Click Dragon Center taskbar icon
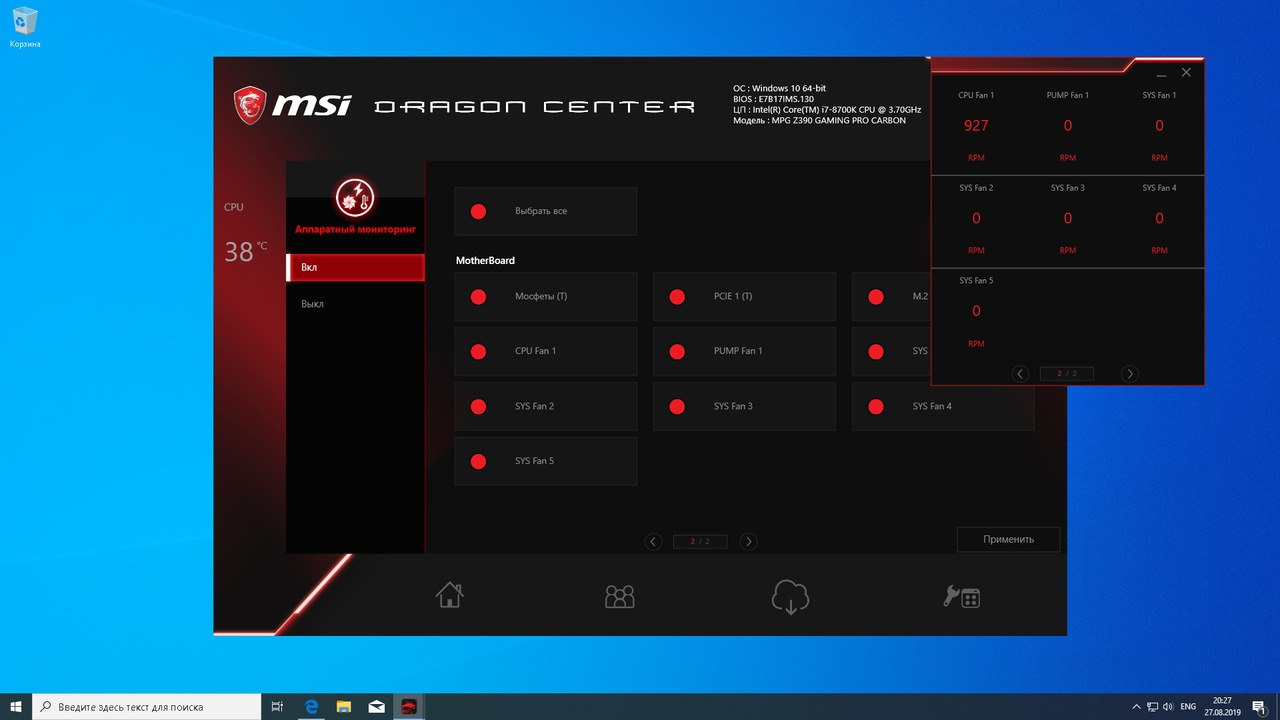This screenshot has height=720, width=1280. click(408, 706)
